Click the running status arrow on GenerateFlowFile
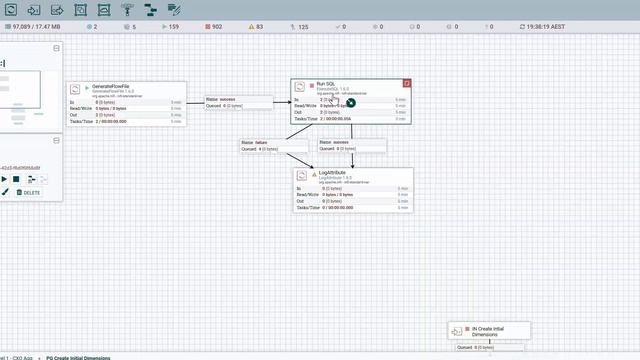The width and height of the screenshot is (640, 360). tap(87, 88)
